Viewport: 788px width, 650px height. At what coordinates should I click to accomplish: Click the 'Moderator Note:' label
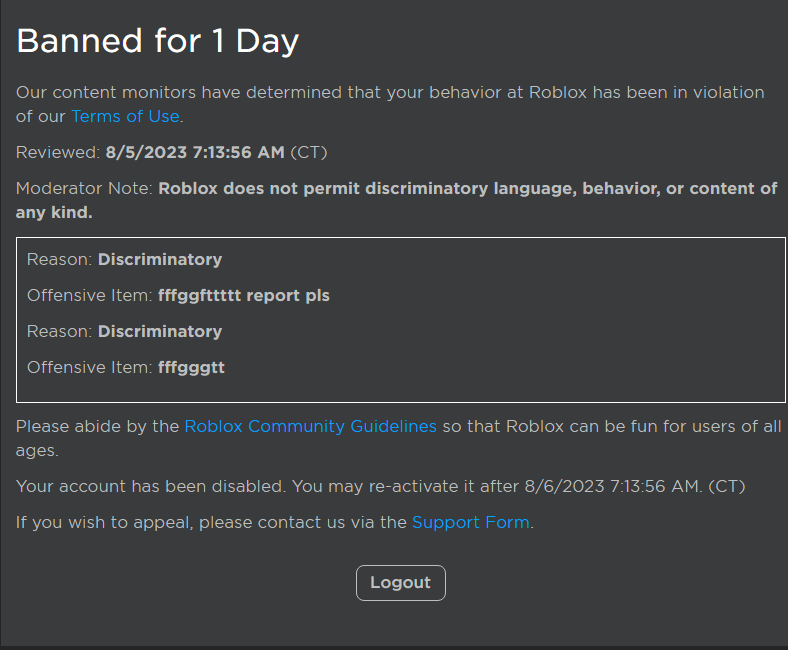point(84,188)
